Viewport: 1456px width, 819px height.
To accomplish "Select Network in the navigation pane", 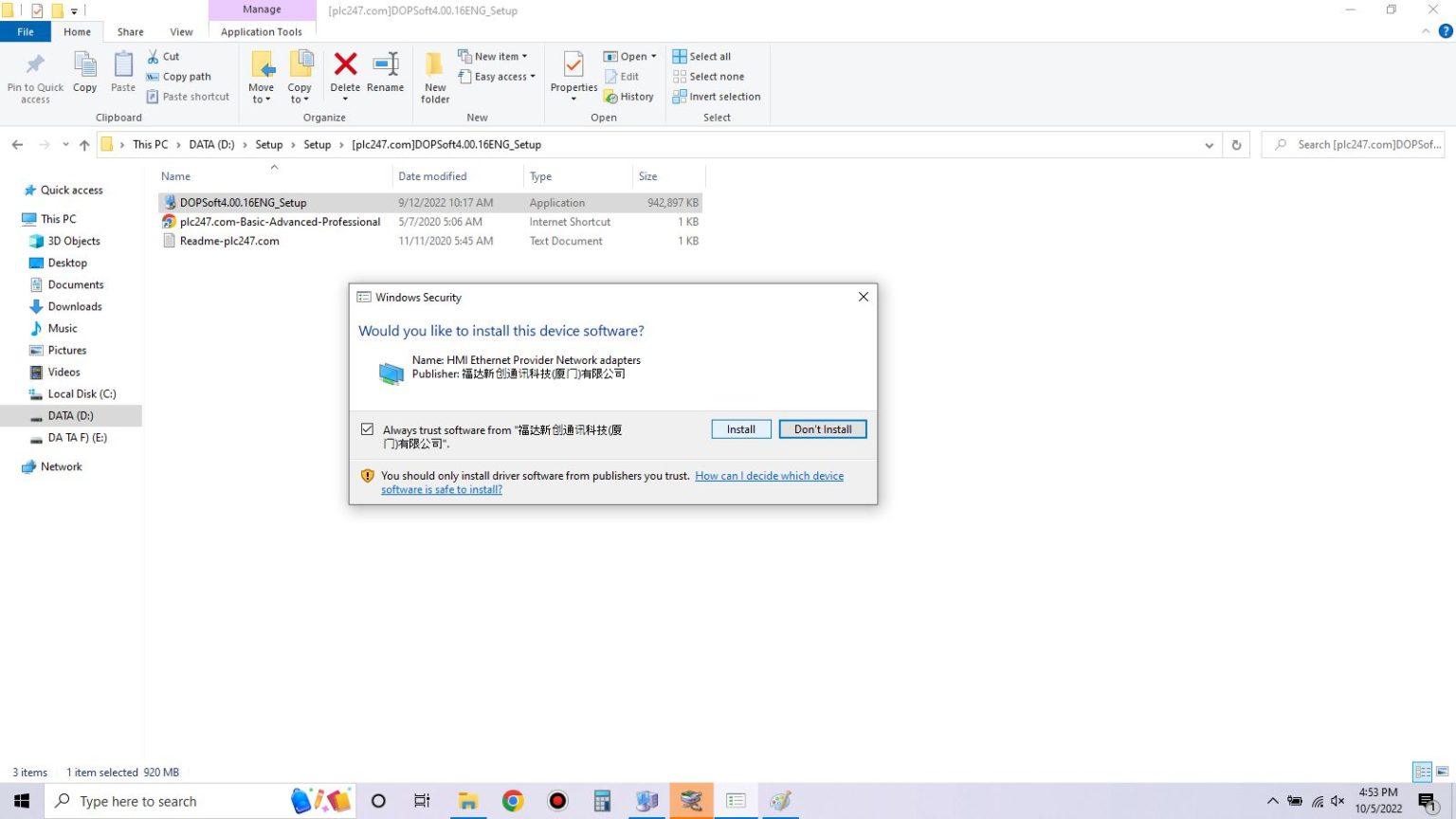I will [x=61, y=466].
